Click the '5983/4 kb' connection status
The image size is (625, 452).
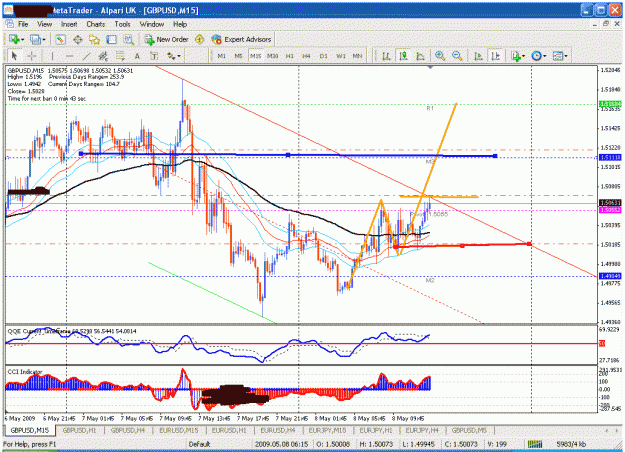pos(571,444)
